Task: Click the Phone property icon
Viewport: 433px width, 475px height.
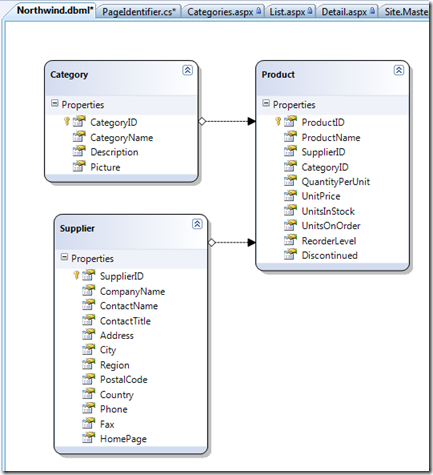Action: 89,409
